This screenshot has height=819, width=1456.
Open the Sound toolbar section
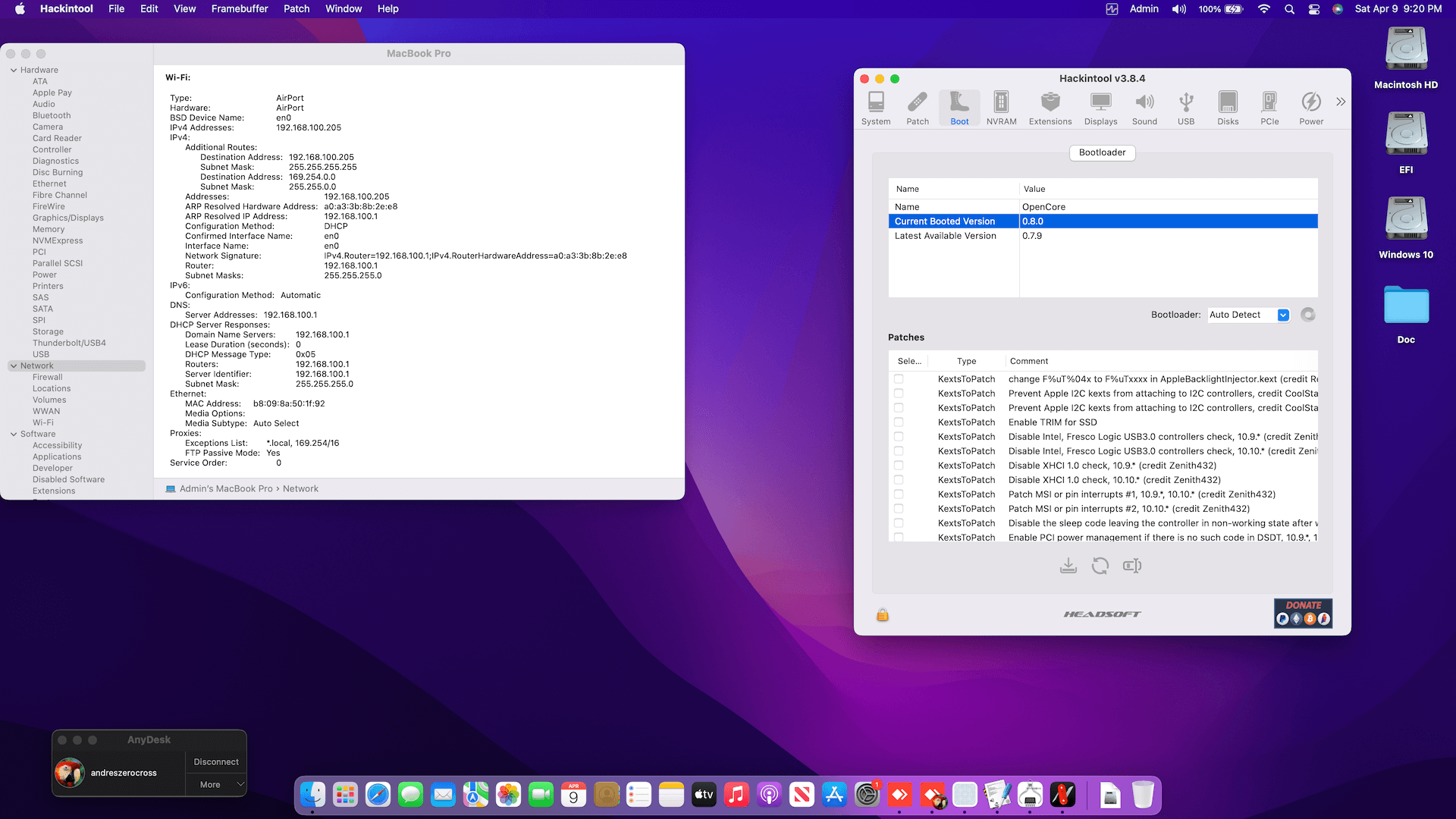click(1144, 108)
